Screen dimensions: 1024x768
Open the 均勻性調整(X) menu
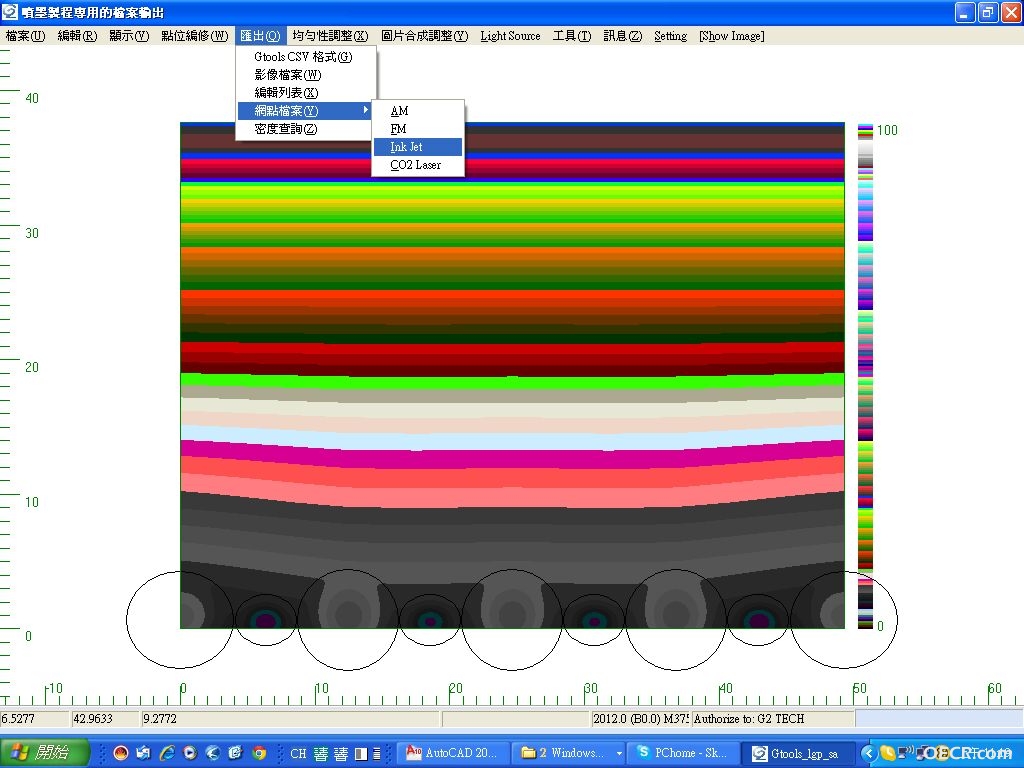point(330,36)
